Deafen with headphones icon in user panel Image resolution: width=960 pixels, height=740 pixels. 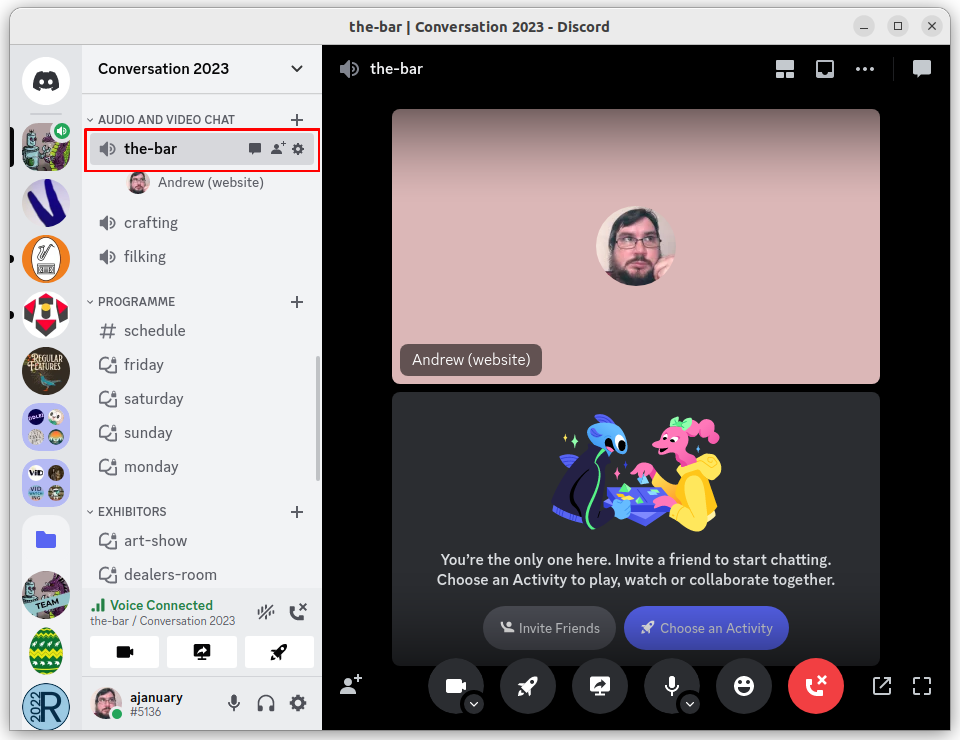(266, 703)
